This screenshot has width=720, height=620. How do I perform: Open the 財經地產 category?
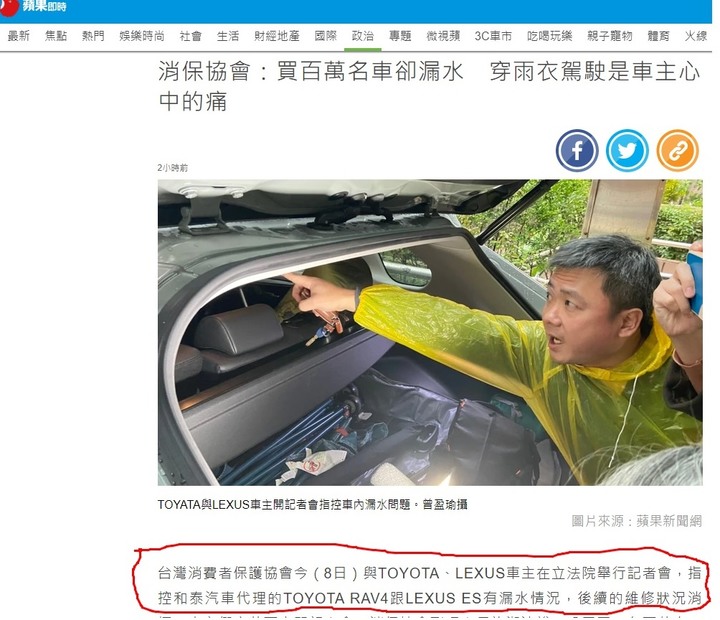[277, 36]
